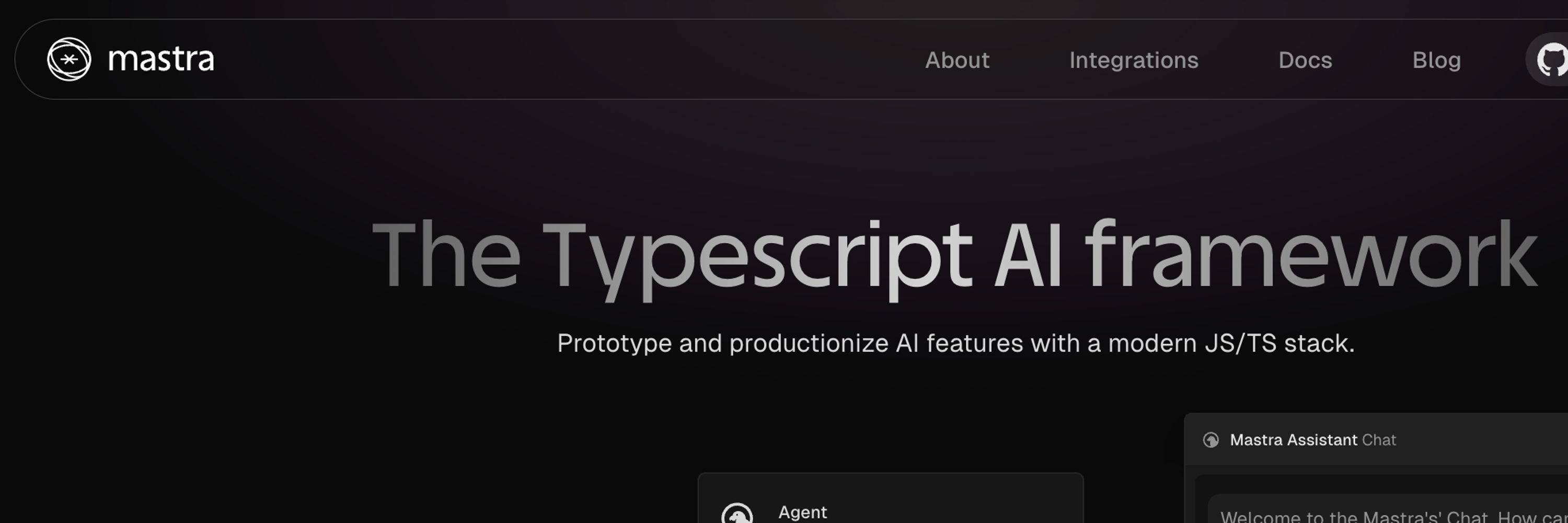Open the Docs link
Image resolution: width=1568 pixels, height=523 pixels.
click(1305, 60)
